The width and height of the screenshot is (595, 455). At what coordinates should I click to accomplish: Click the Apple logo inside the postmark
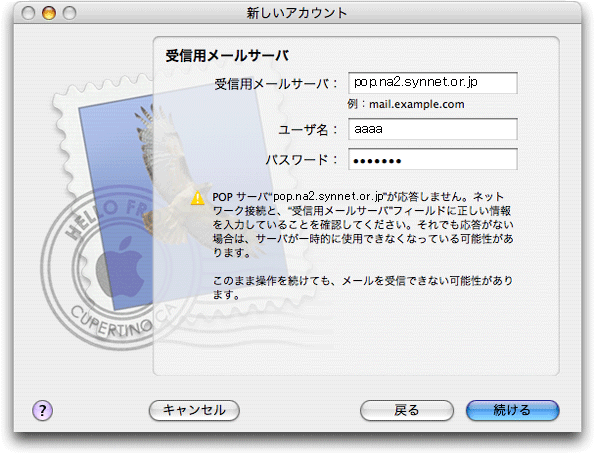120,266
